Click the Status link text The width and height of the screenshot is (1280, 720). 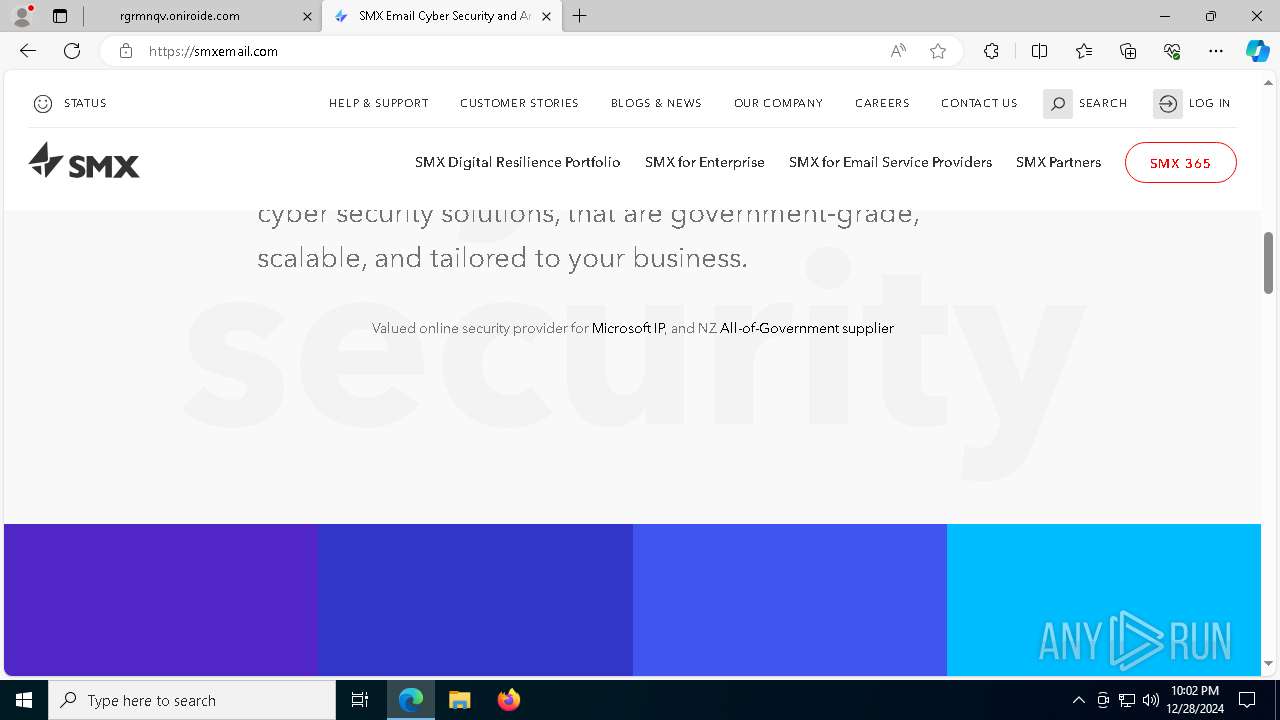tap(85, 103)
